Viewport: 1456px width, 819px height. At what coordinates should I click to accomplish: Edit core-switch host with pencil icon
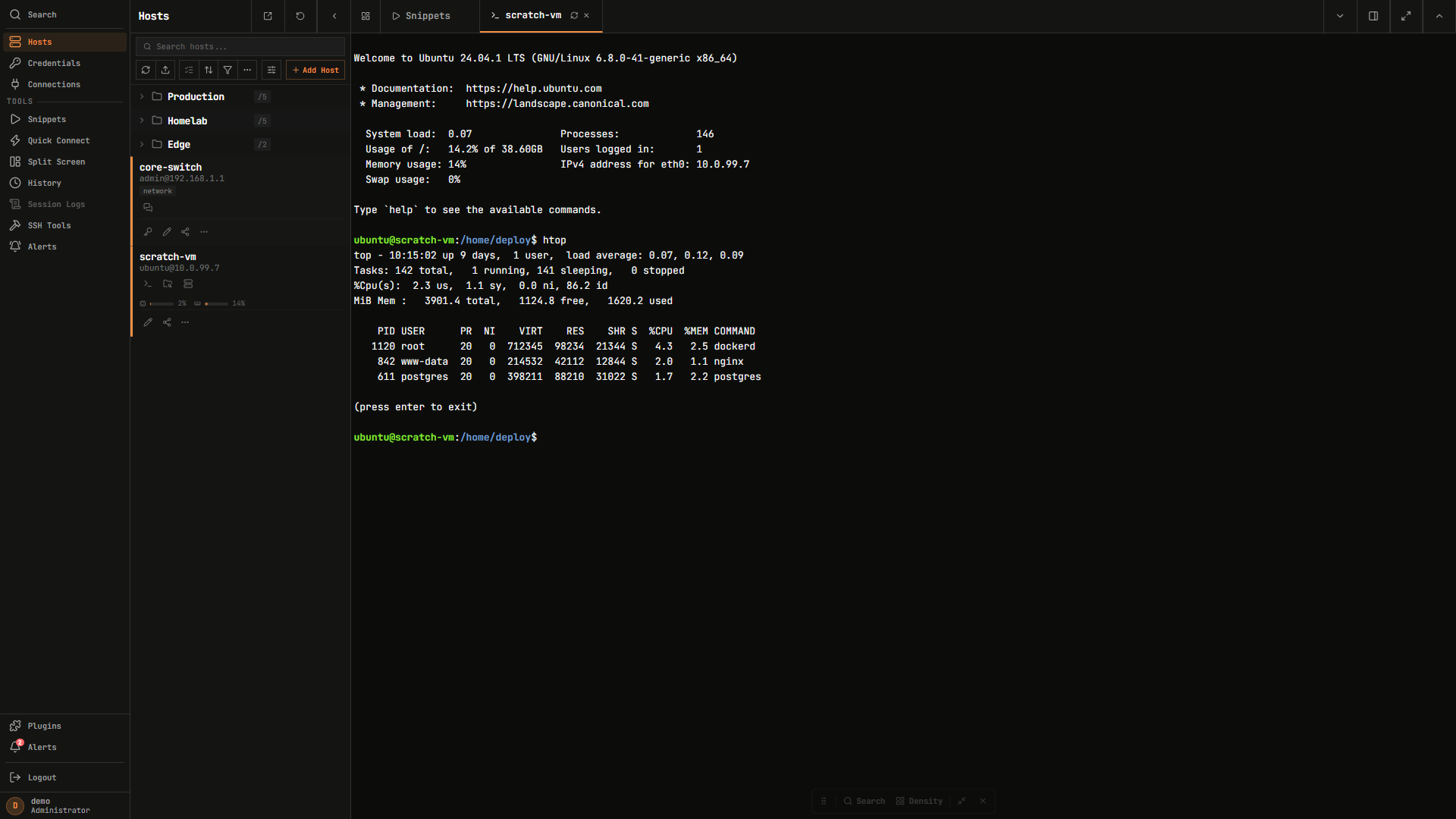coord(167,232)
